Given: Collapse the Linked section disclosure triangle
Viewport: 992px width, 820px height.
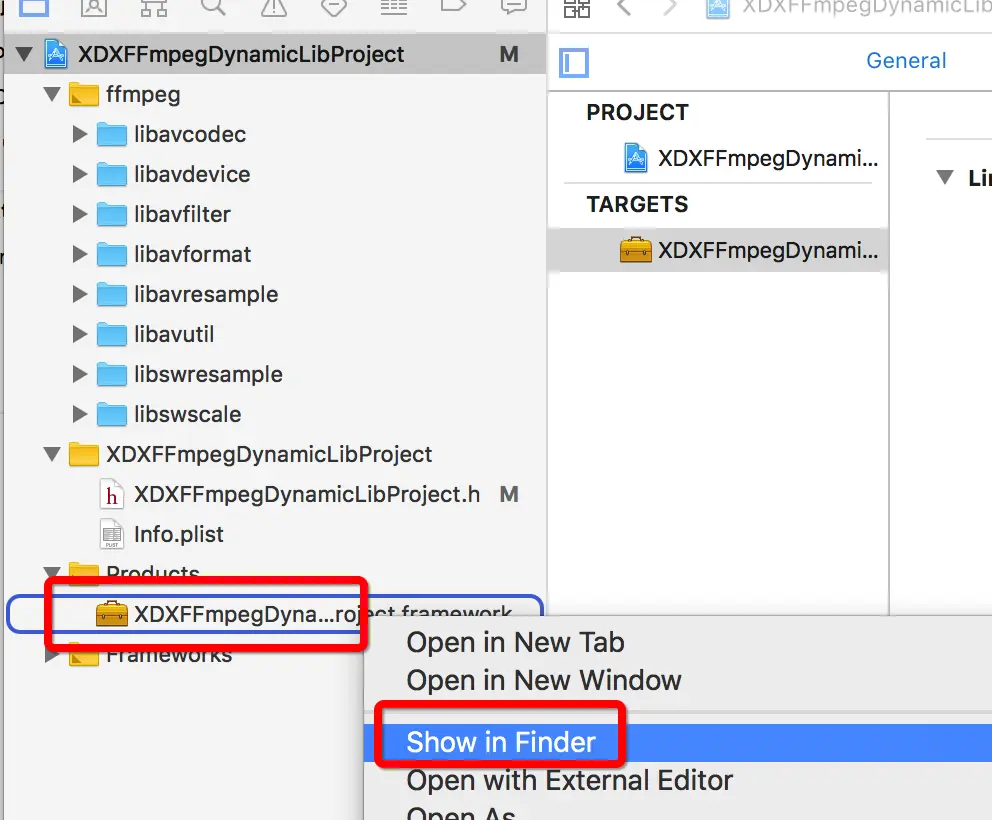Looking at the screenshot, I should (945, 177).
